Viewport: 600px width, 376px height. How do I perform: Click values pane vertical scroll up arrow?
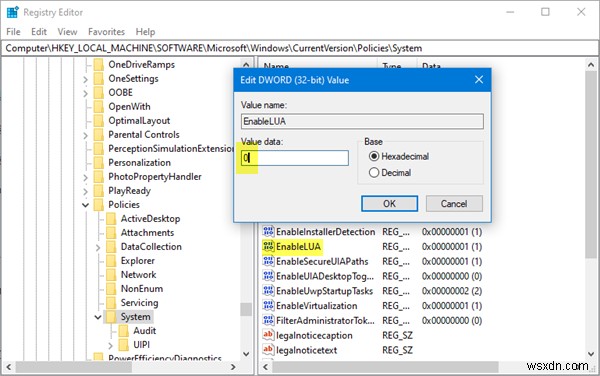[x=591, y=65]
